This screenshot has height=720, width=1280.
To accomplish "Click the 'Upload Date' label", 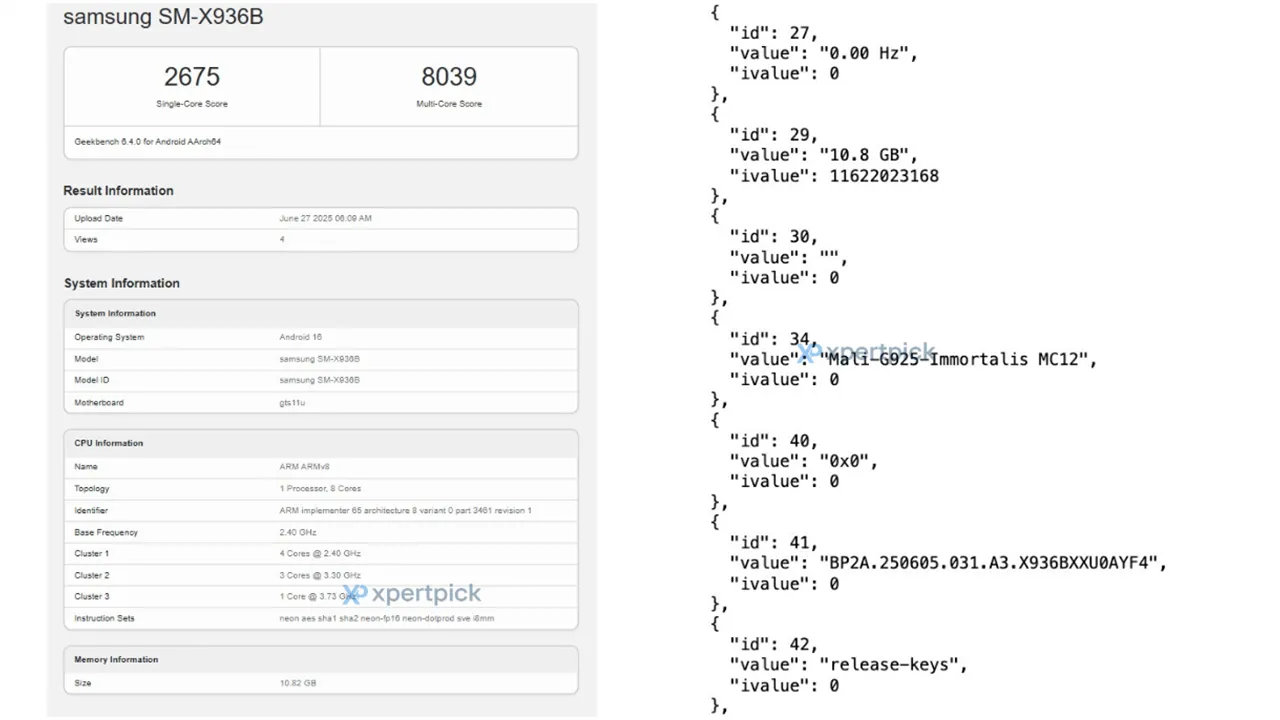I will [99, 218].
